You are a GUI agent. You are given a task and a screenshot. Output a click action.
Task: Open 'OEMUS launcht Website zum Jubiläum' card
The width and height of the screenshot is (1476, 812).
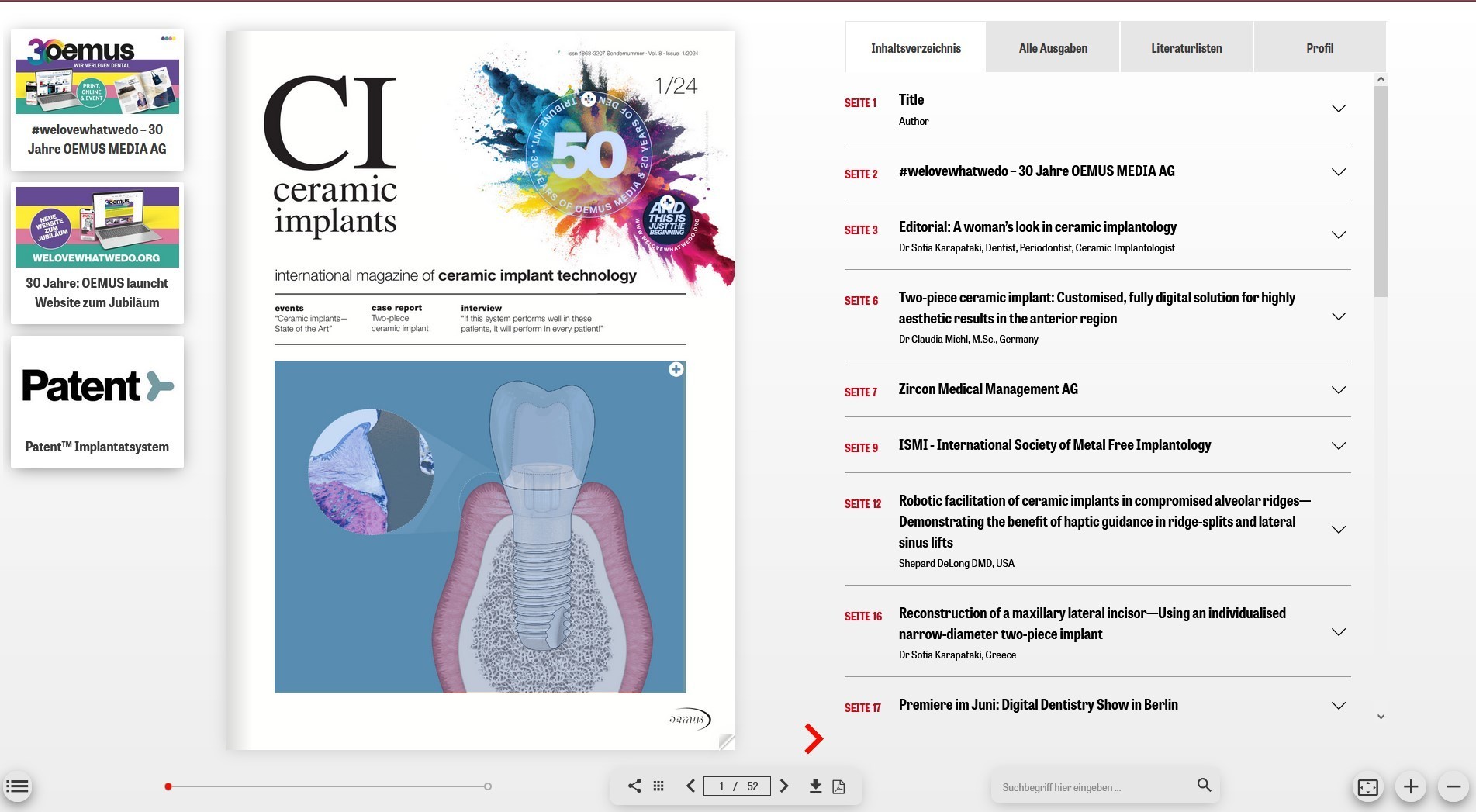[x=97, y=253]
